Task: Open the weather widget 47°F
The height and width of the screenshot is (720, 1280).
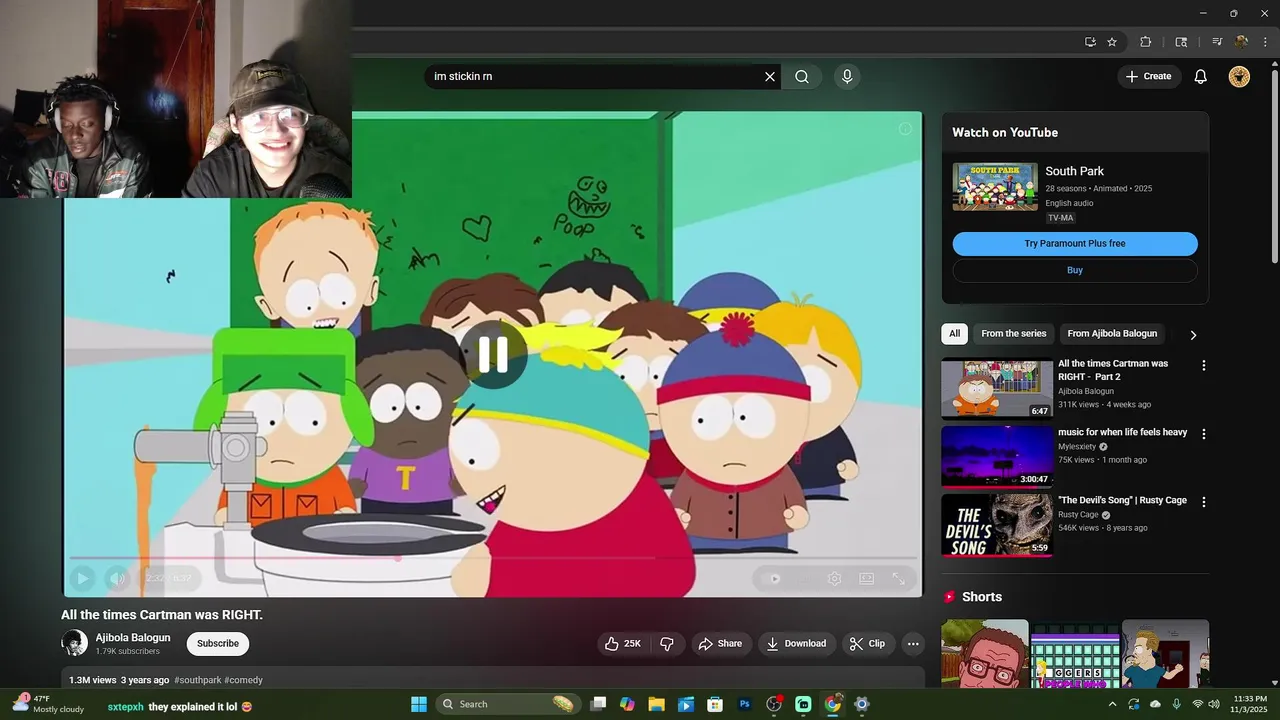Action: tap(48, 704)
